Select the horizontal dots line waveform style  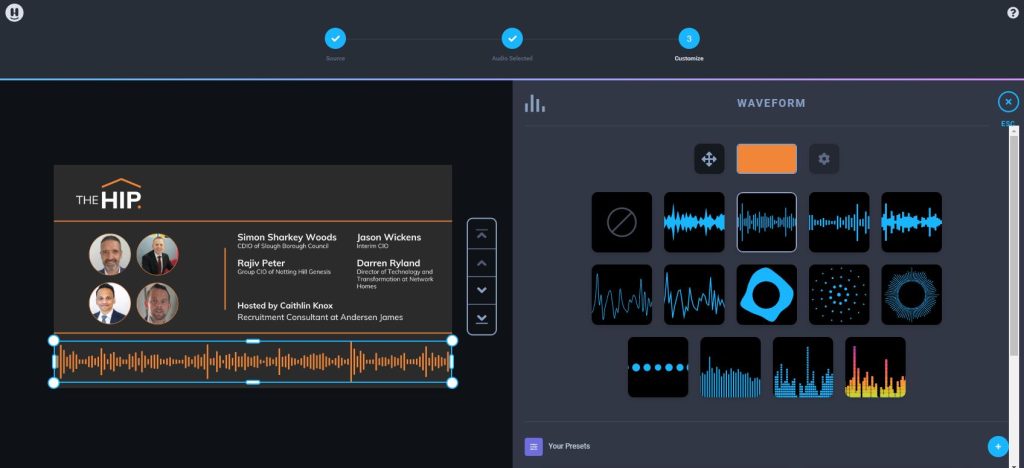coord(658,367)
